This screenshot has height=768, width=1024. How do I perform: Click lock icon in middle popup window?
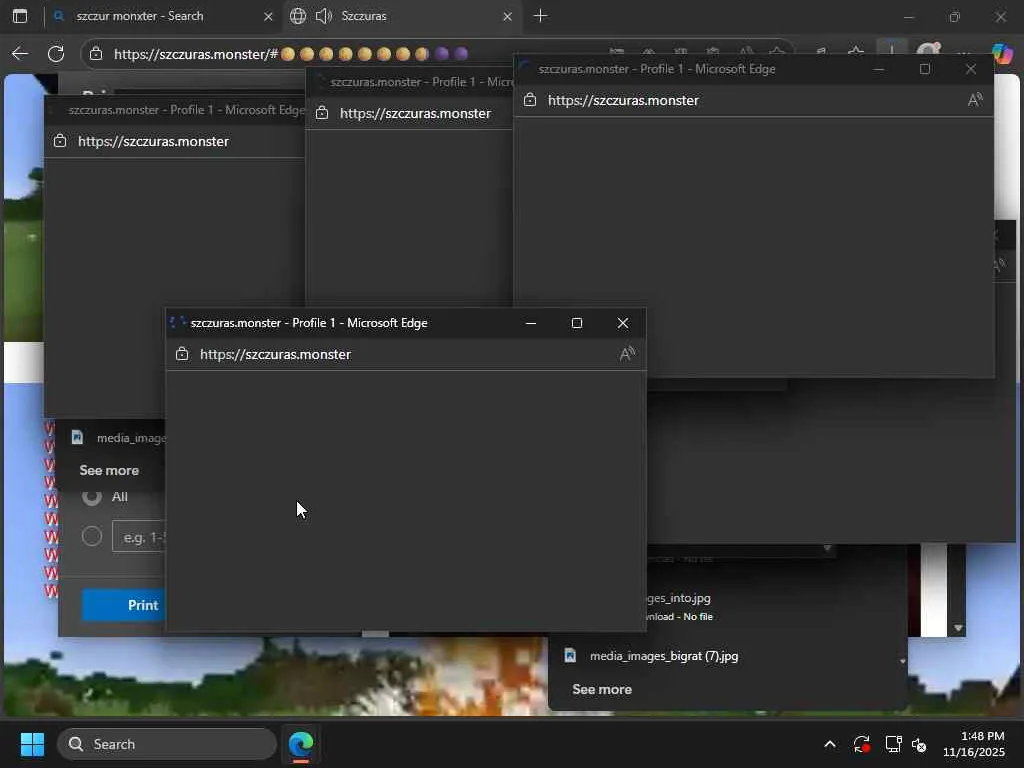[x=322, y=113]
